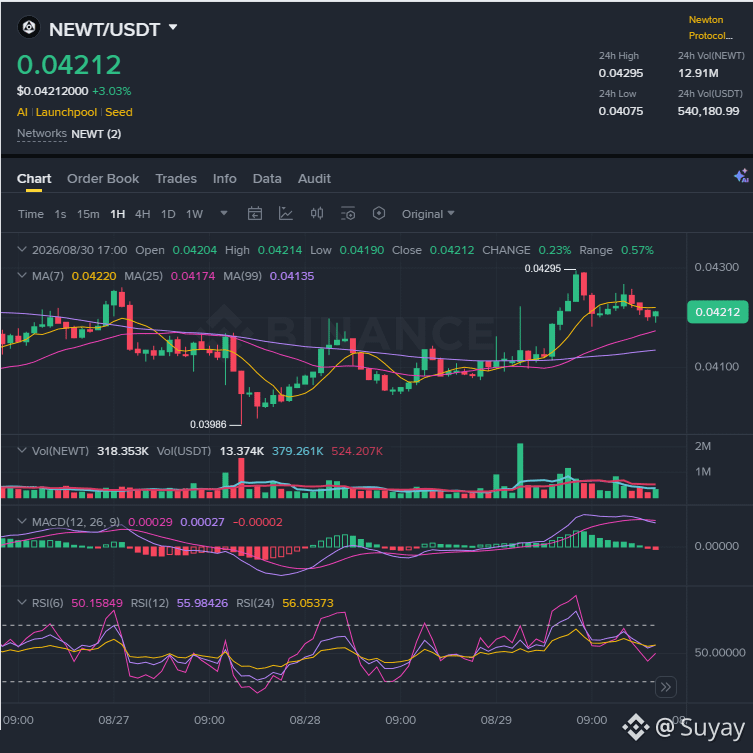753x753 pixels.
Task: Open the NEWT/USDT pair selector dropdown
Action: (173, 27)
